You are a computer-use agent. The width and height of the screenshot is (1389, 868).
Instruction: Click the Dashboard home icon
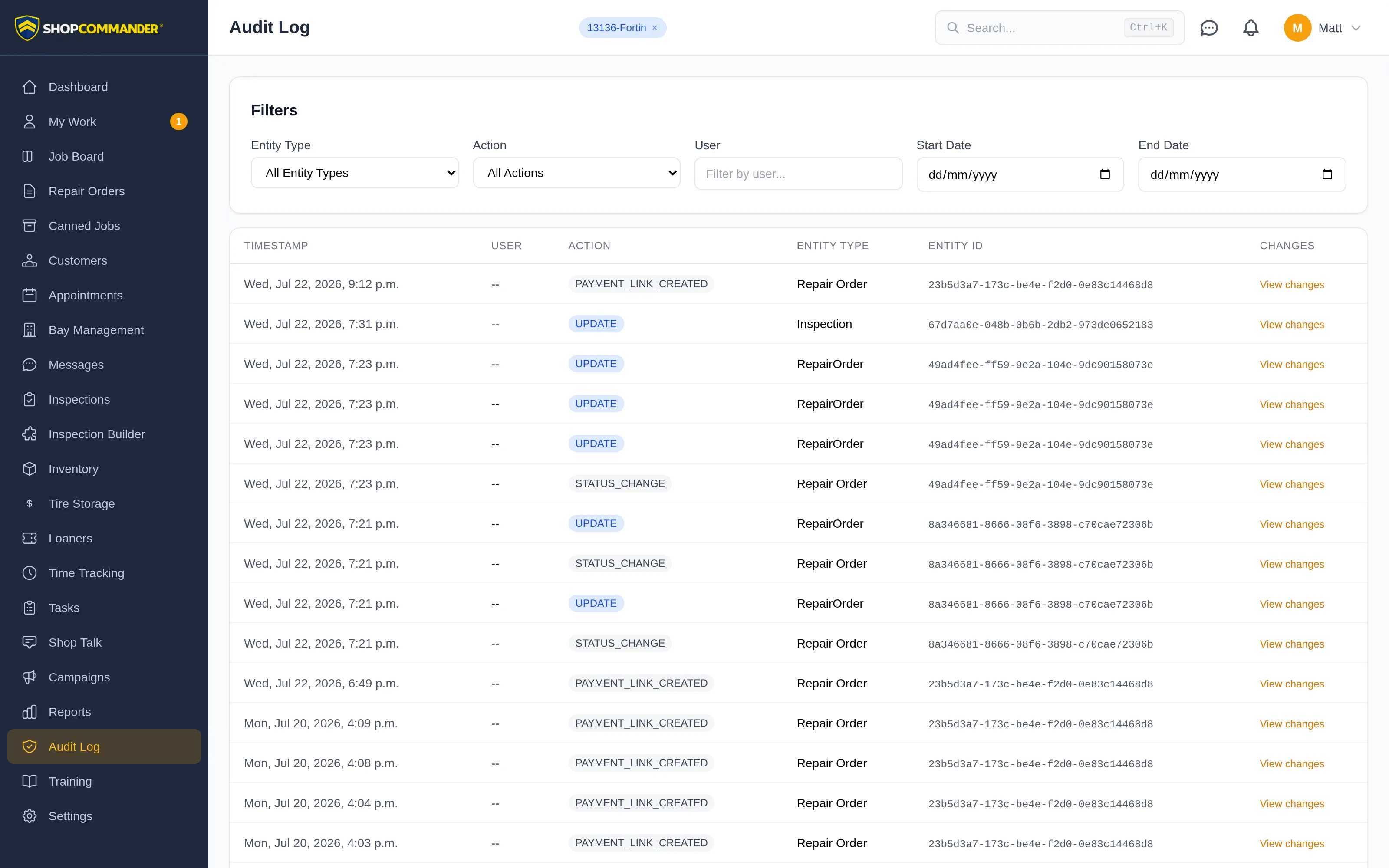(29, 87)
